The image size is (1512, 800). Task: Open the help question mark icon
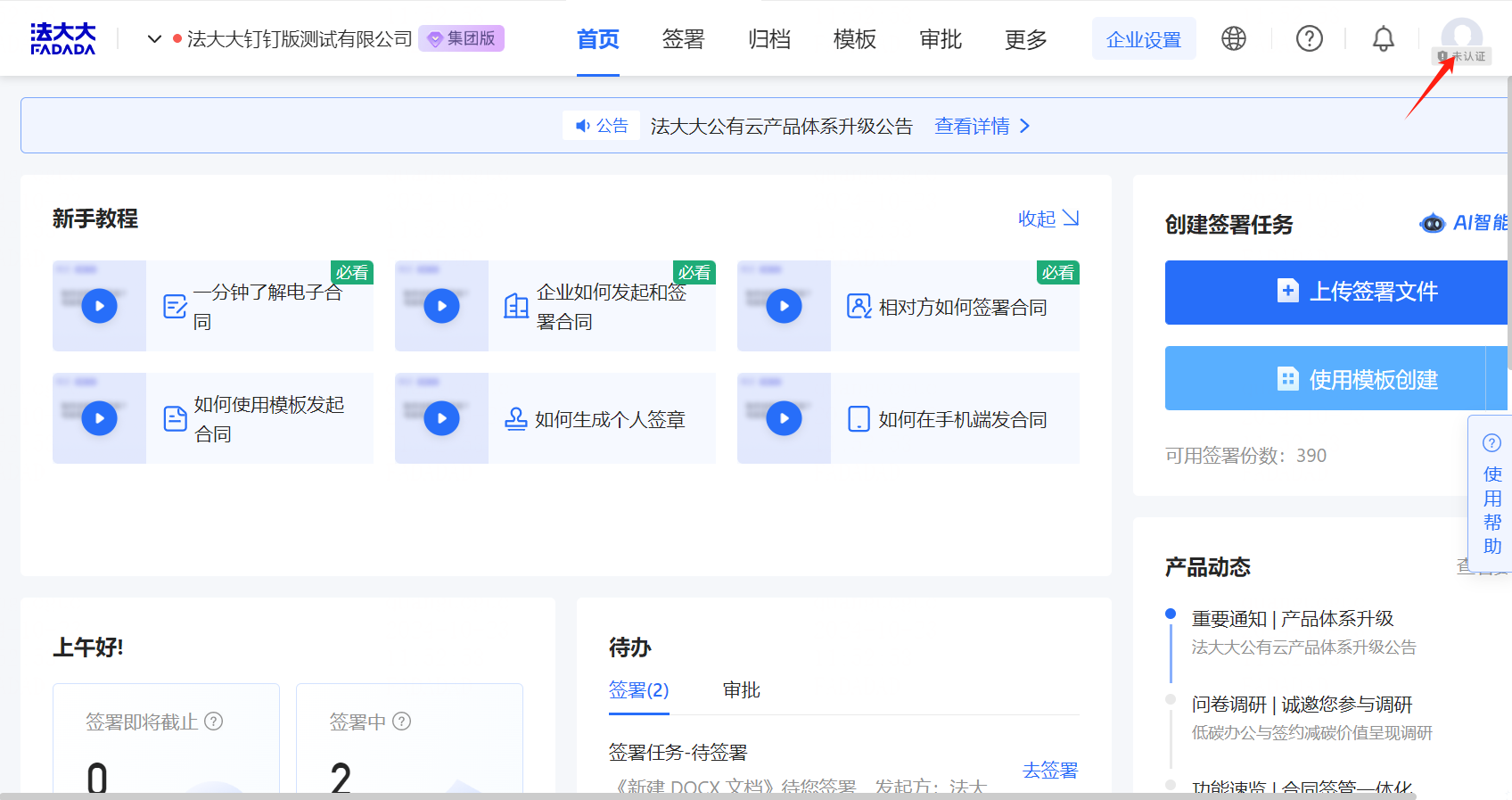click(1309, 38)
